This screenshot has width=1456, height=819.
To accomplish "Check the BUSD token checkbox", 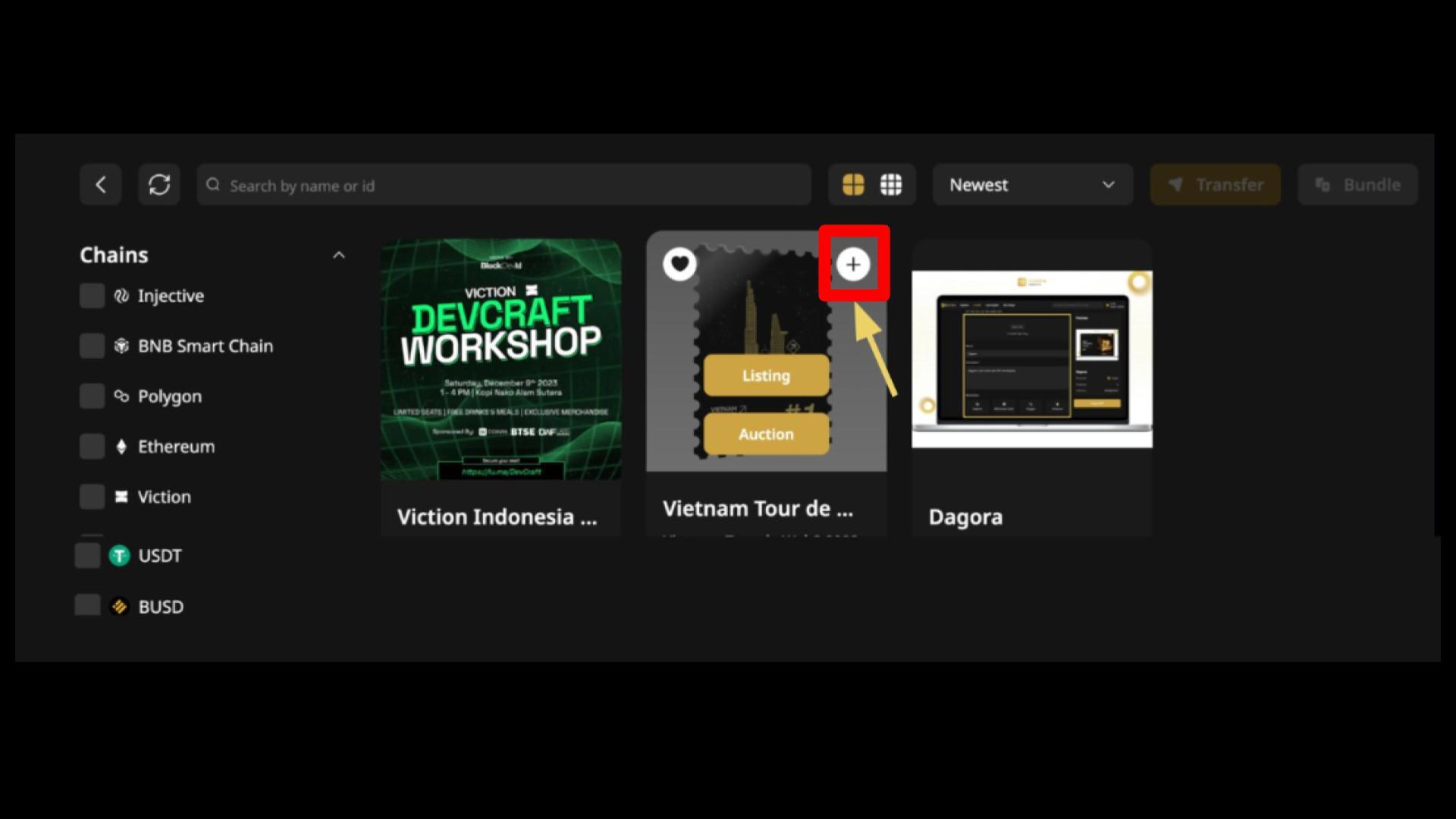I will pyautogui.click(x=87, y=605).
